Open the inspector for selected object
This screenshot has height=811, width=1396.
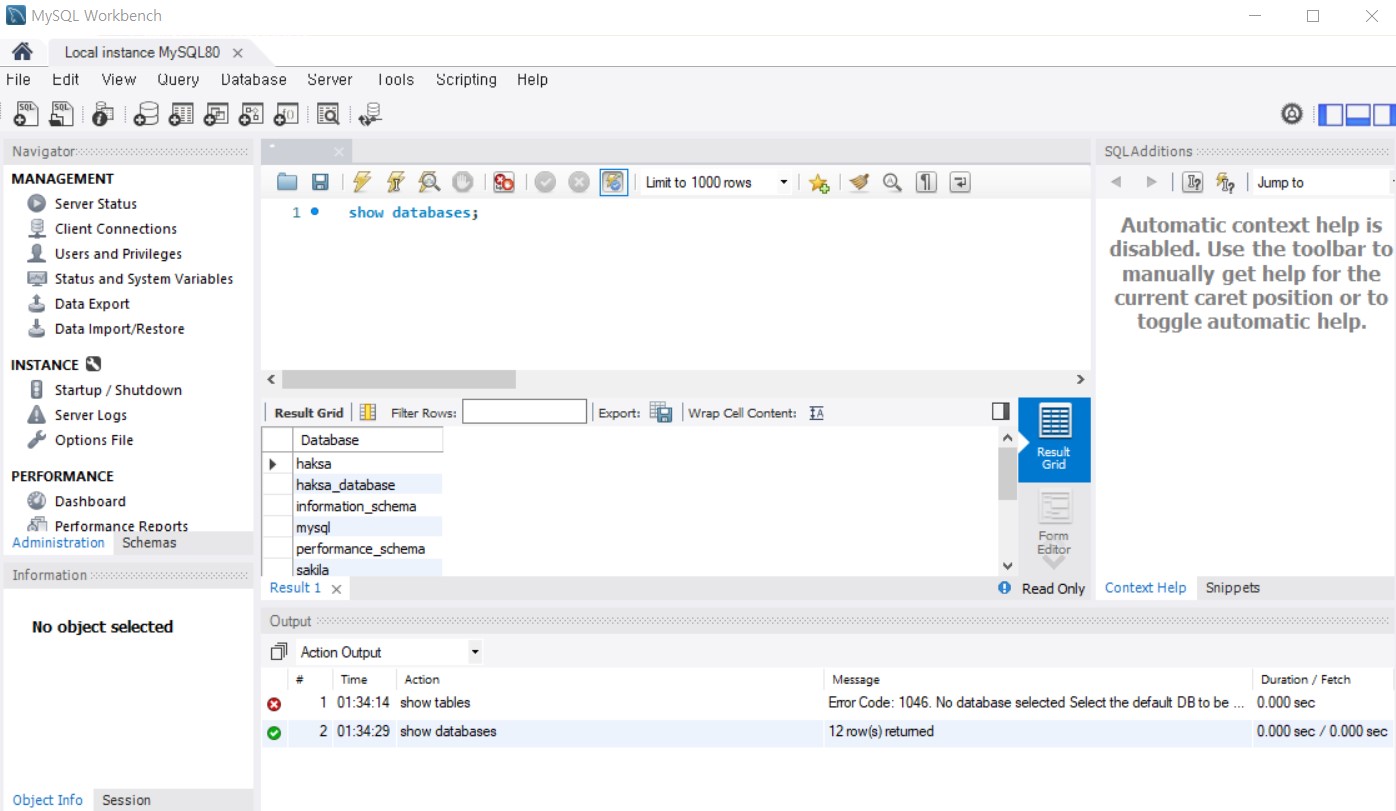102,115
